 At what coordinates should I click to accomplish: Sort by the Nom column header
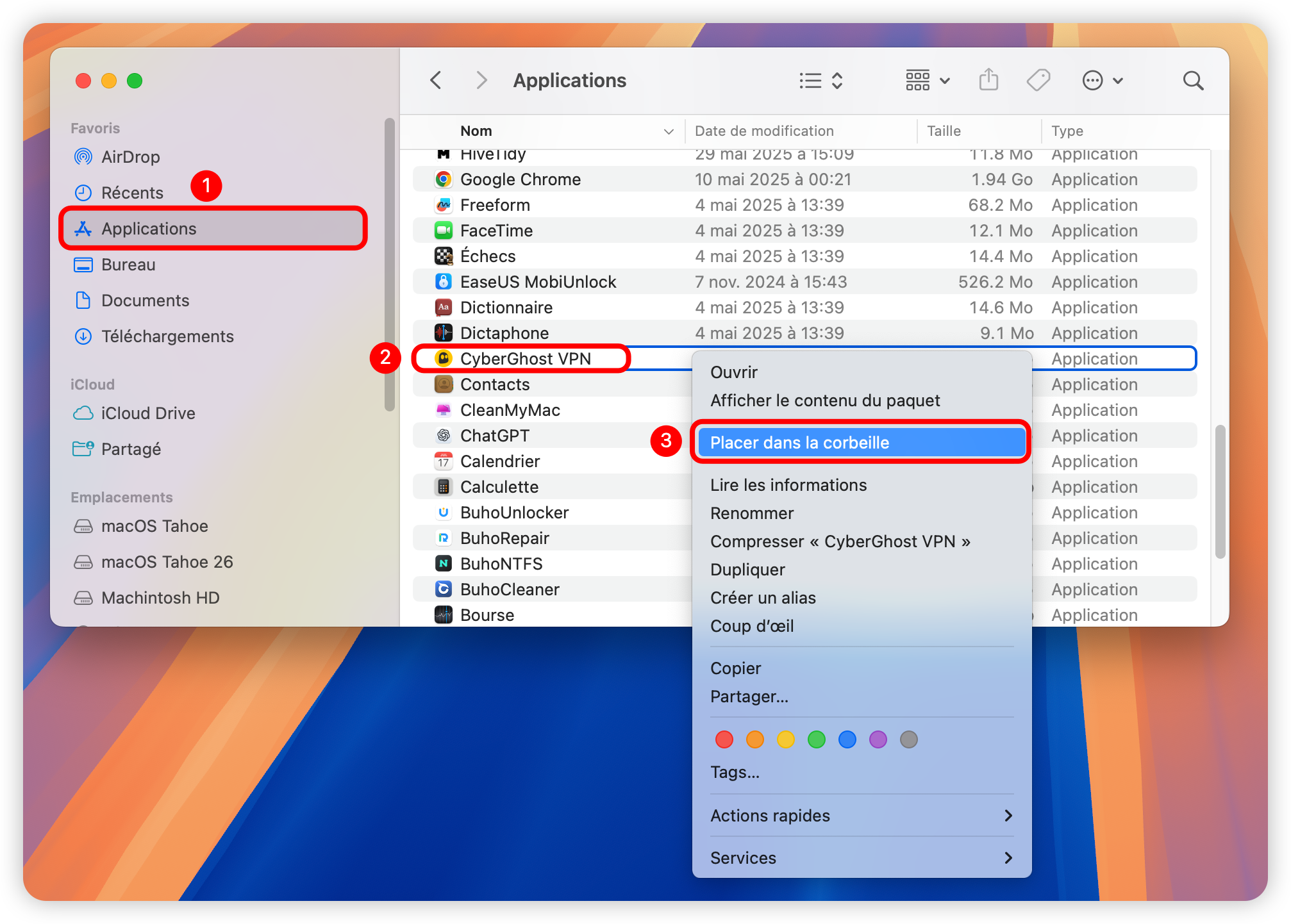coord(476,131)
